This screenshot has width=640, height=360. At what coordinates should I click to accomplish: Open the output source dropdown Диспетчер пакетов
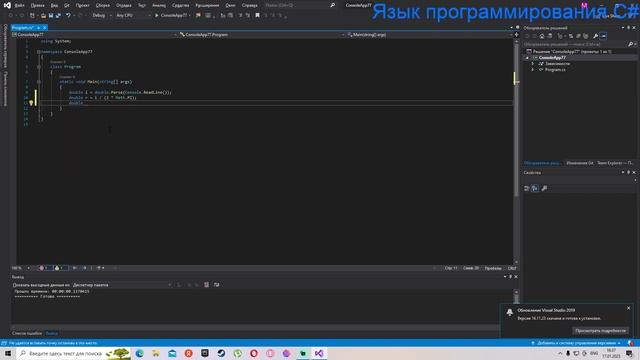pos(122,285)
